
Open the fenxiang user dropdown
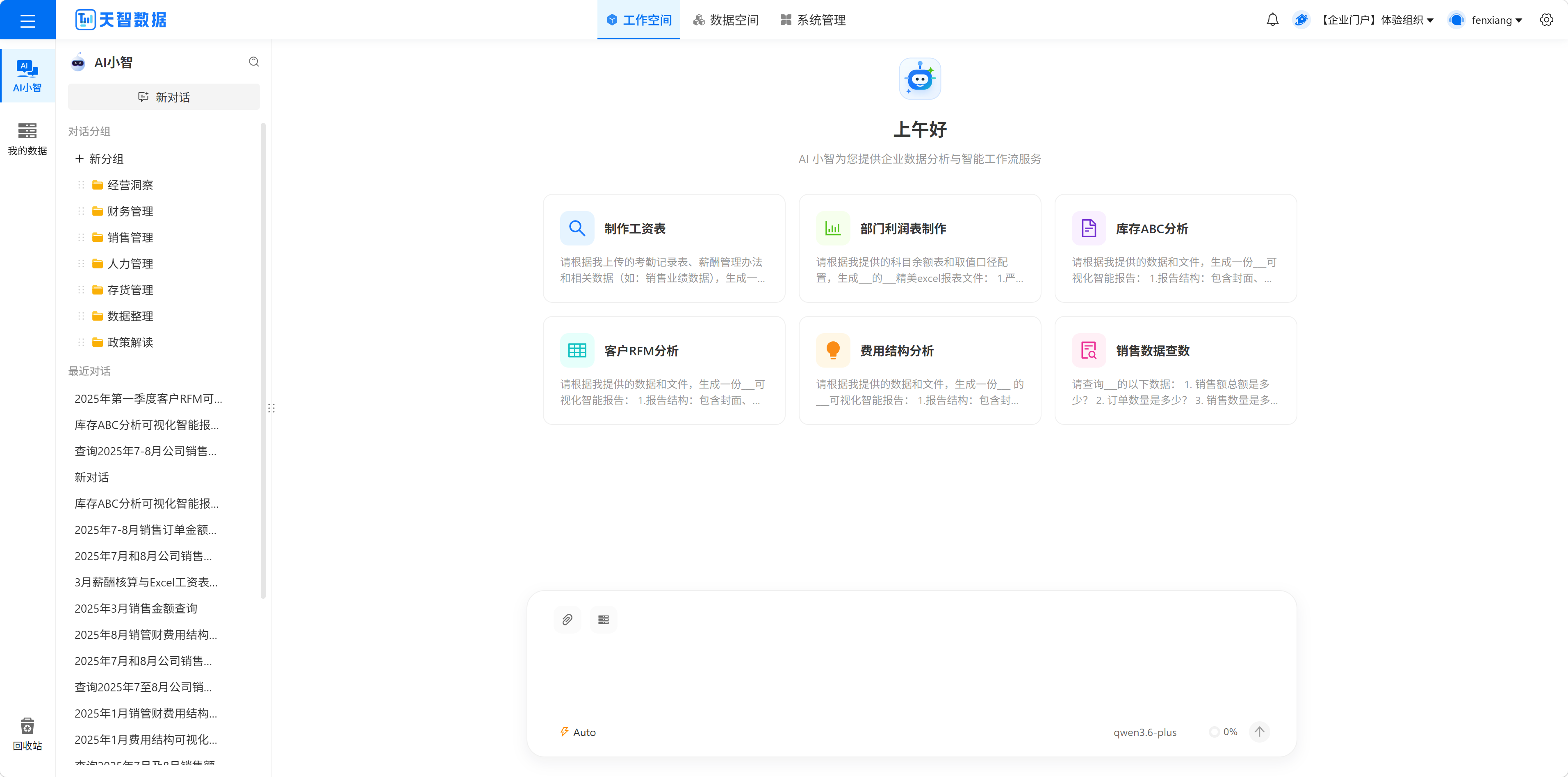1496,20
